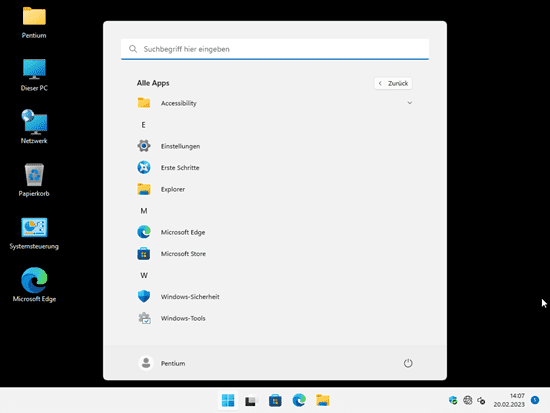Select the letter W section header

tap(144, 275)
